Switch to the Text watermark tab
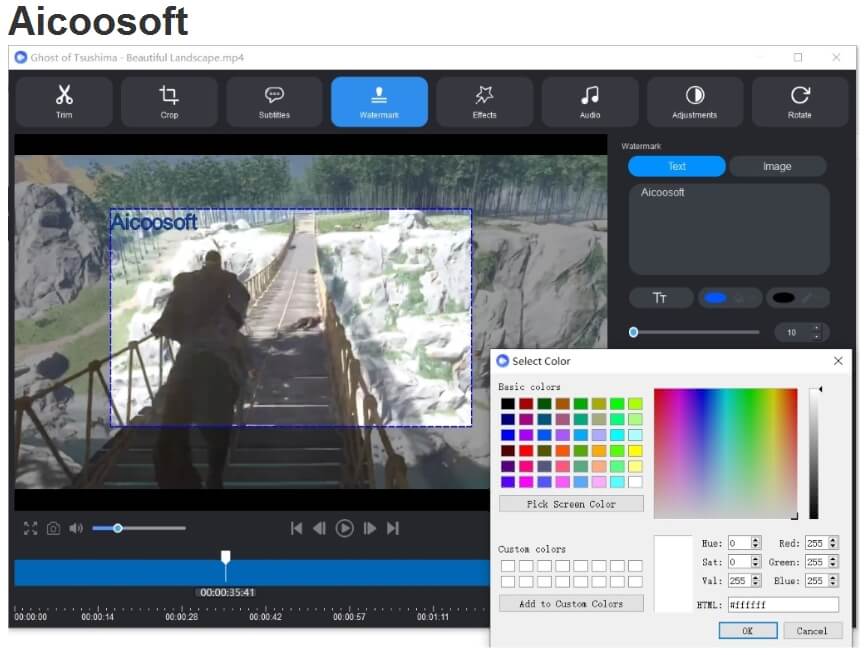The width and height of the screenshot is (864, 655). pos(677,166)
